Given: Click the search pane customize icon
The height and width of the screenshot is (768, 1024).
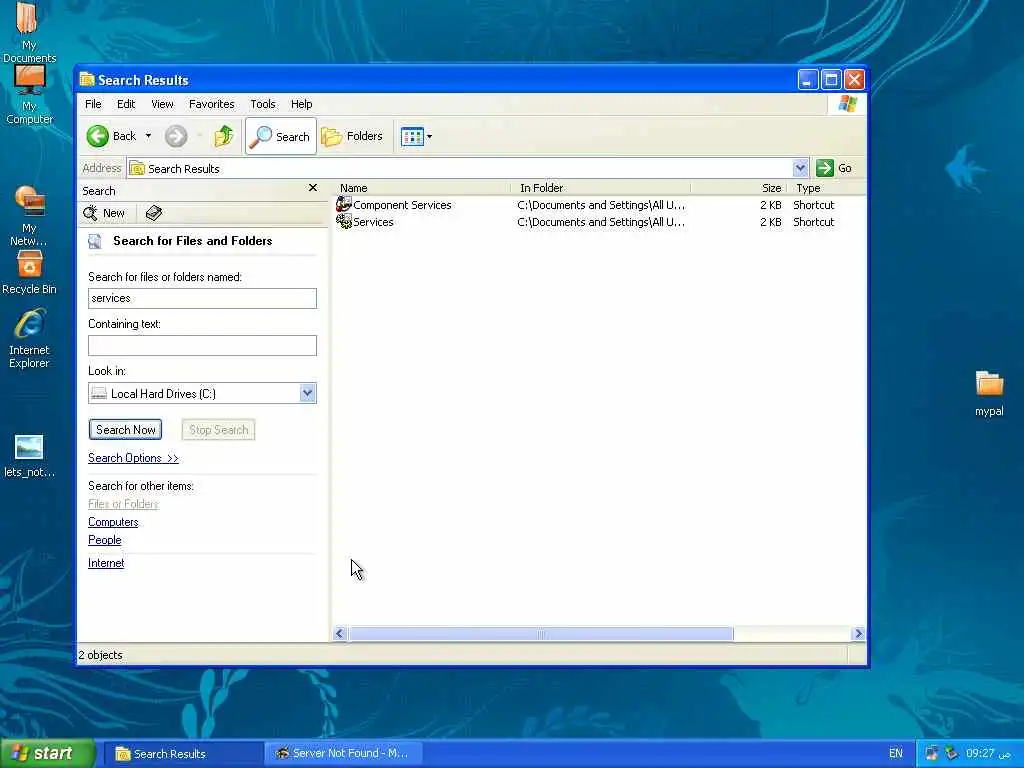Looking at the screenshot, I should coord(153,213).
